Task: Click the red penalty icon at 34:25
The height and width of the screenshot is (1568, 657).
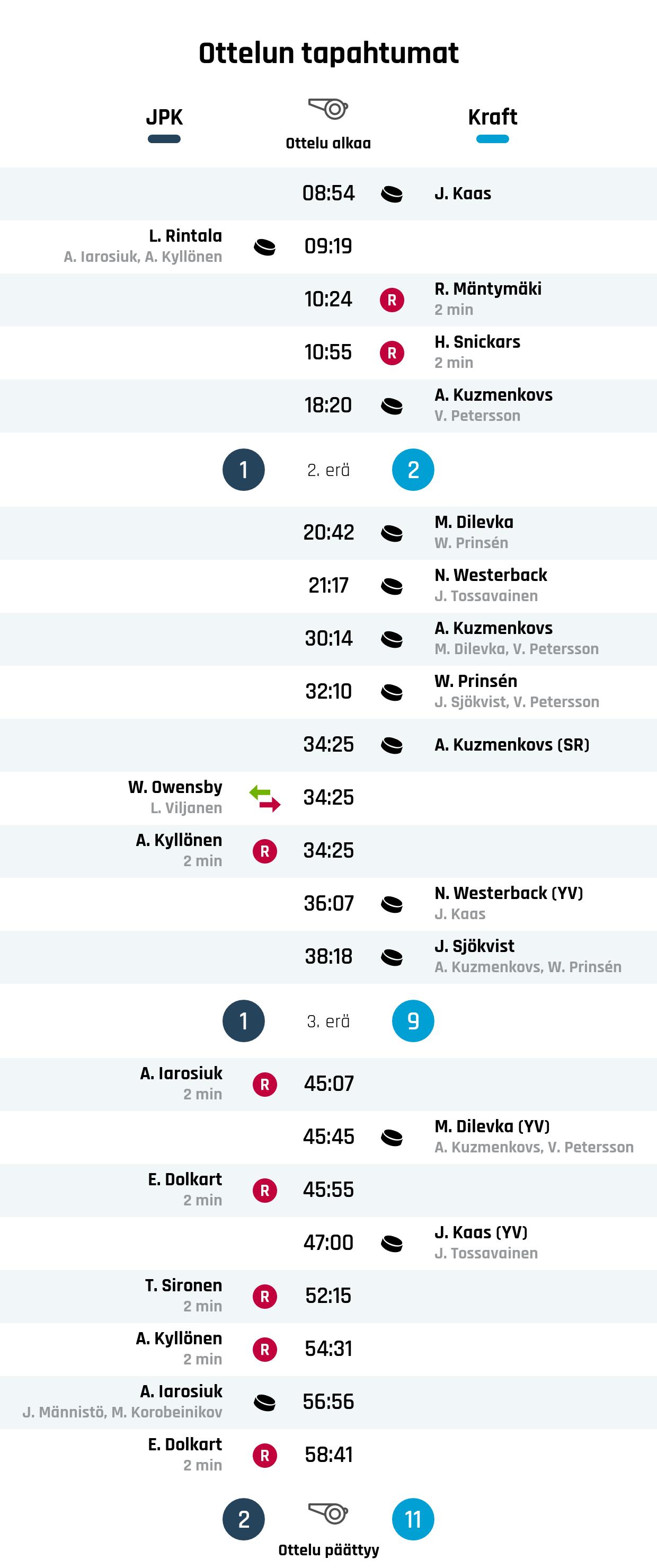Action: (264, 851)
